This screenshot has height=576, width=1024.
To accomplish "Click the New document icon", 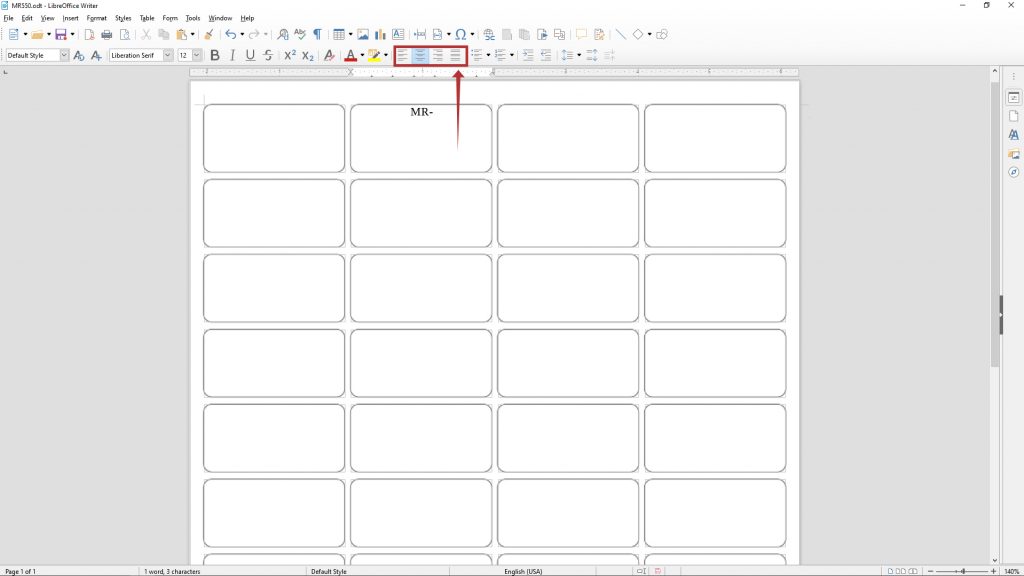I will (x=13, y=35).
